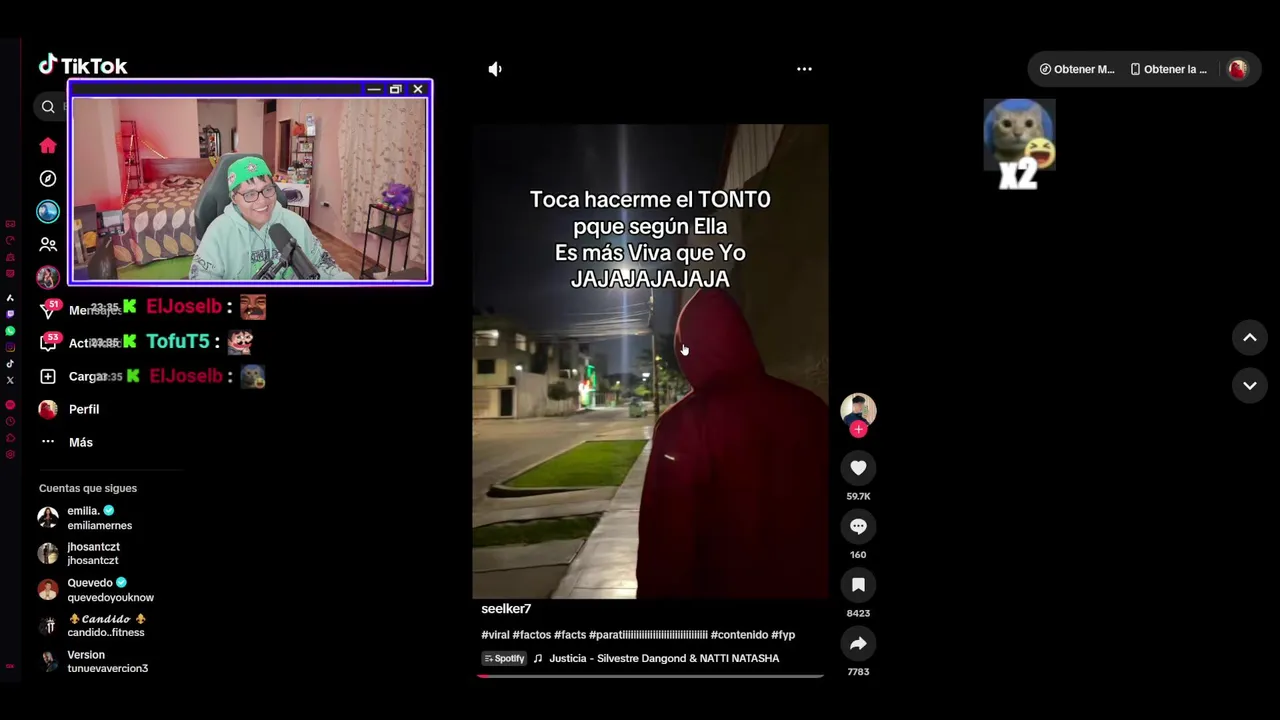Restore the webcam overlay window
The width and height of the screenshot is (1280, 720).
[395, 89]
